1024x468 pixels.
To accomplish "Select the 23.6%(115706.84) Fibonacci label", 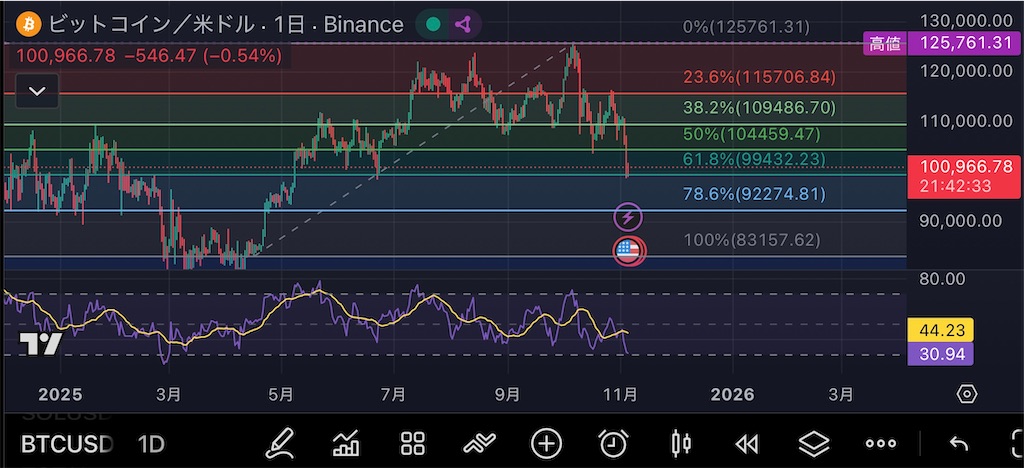I will point(760,78).
